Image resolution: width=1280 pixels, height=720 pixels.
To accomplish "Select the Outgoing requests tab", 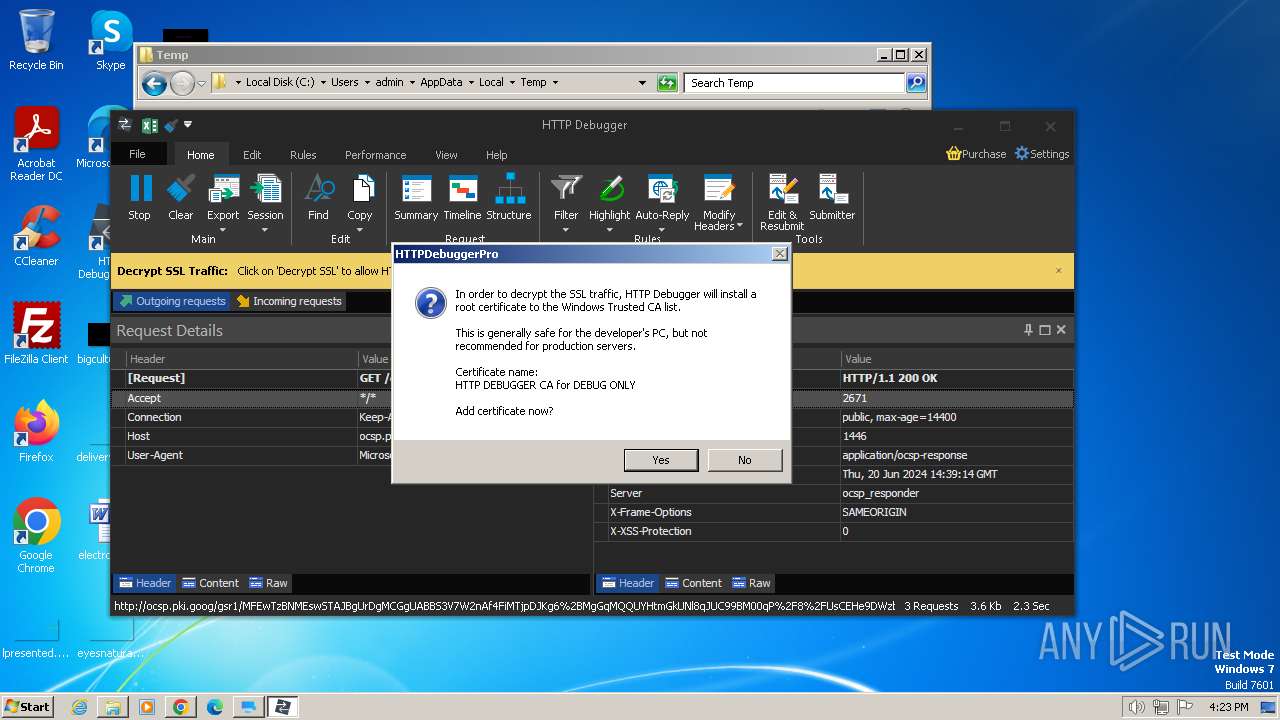I will click(x=172, y=301).
